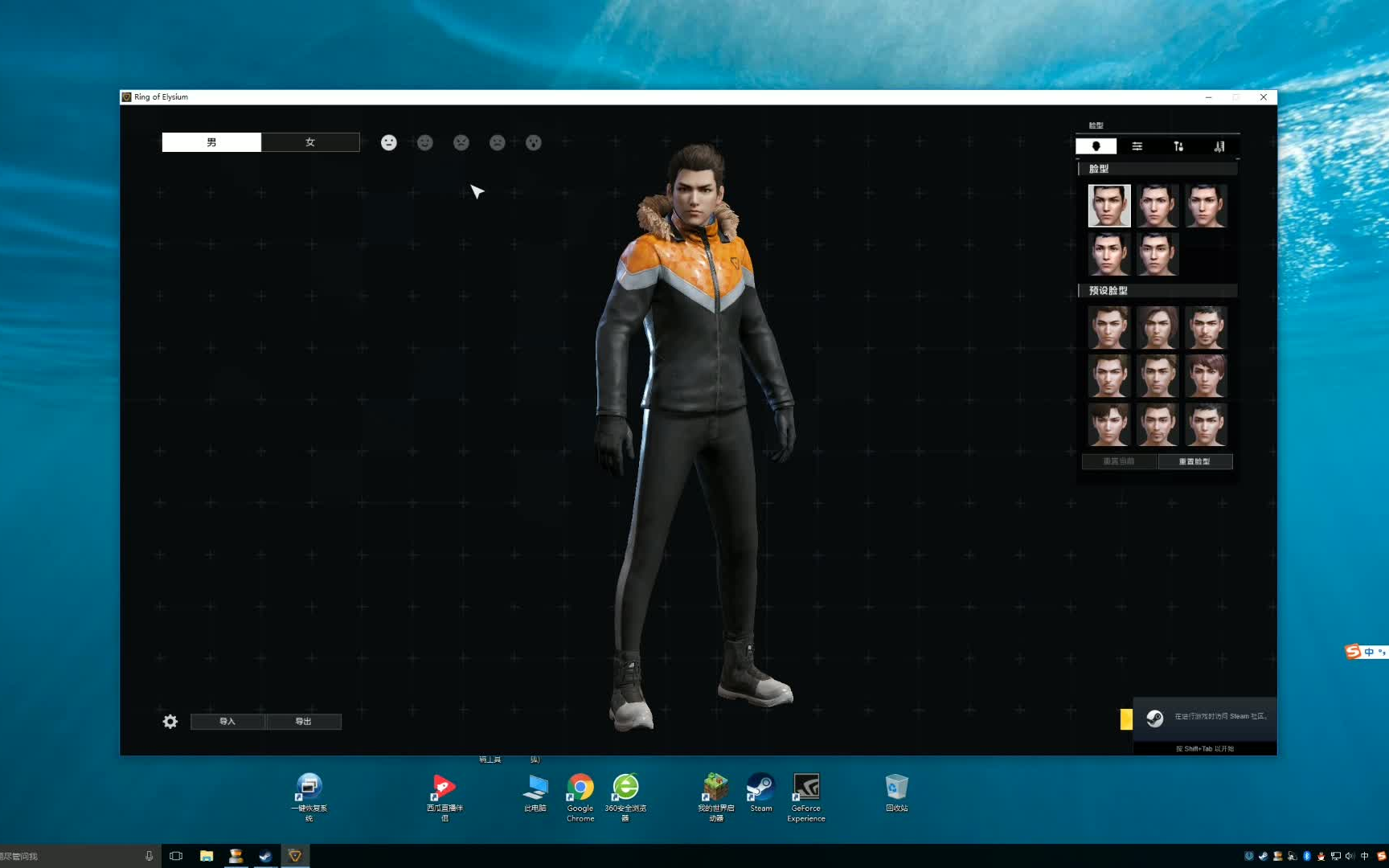Open 360 secure browser desktop shortcut
Image resolution: width=1389 pixels, height=868 pixels.
pyautogui.click(x=625, y=798)
